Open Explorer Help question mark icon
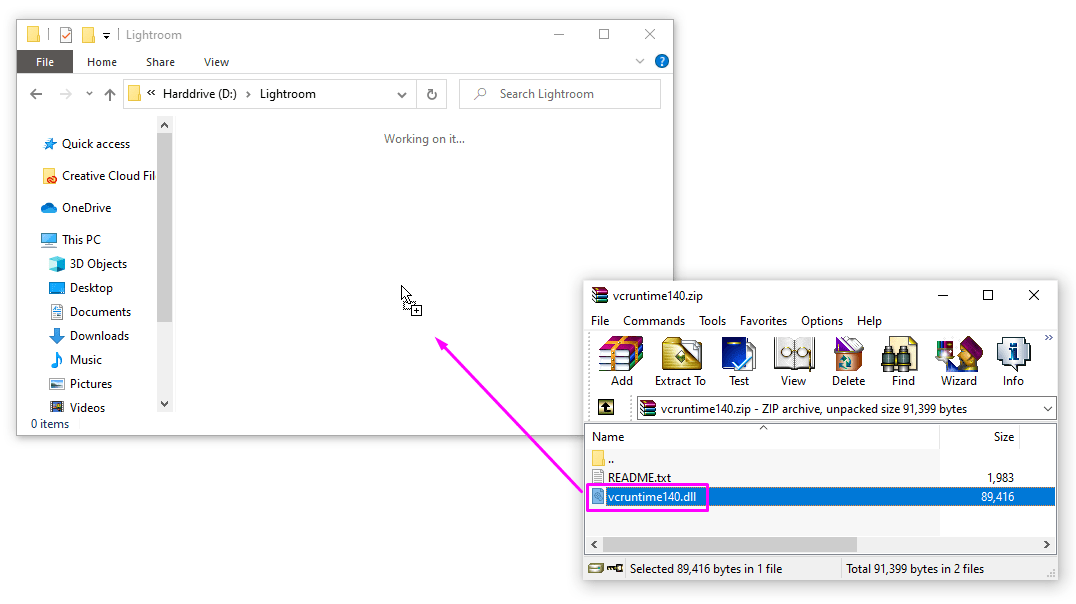The height and width of the screenshot is (604, 1076). tap(662, 61)
